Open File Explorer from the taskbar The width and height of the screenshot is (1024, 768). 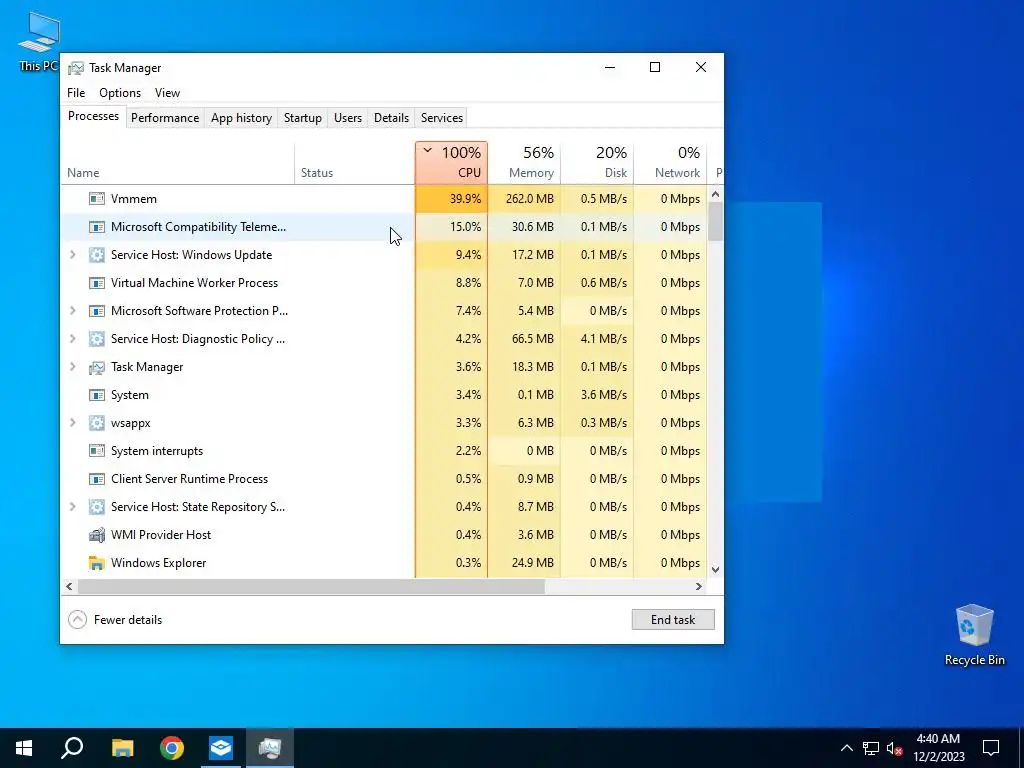[122, 748]
